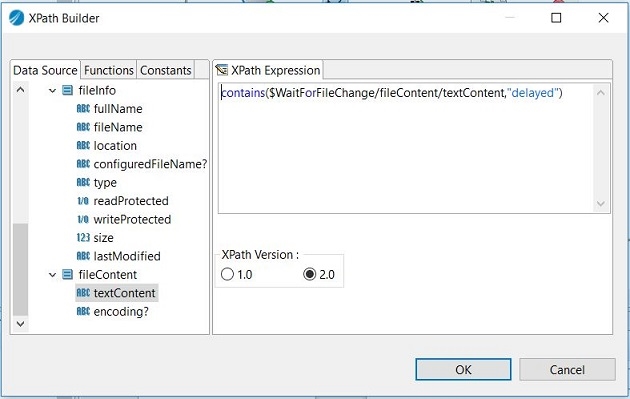Image resolution: width=630 pixels, height=399 pixels.
Task: Click the boolean icon beside writeProtected
Action: pos(83,219)
